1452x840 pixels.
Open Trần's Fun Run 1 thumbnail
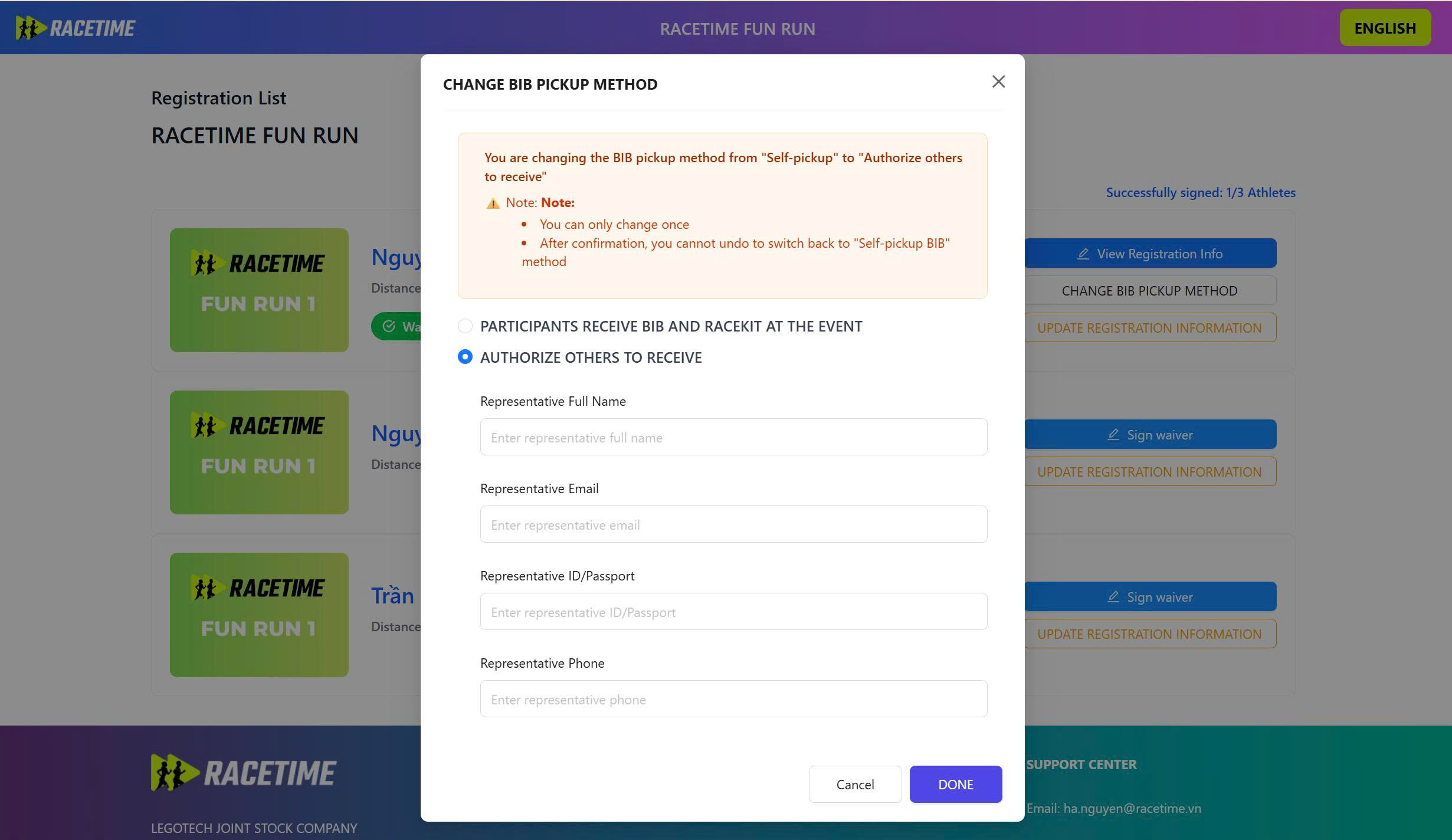pos(259,615)
